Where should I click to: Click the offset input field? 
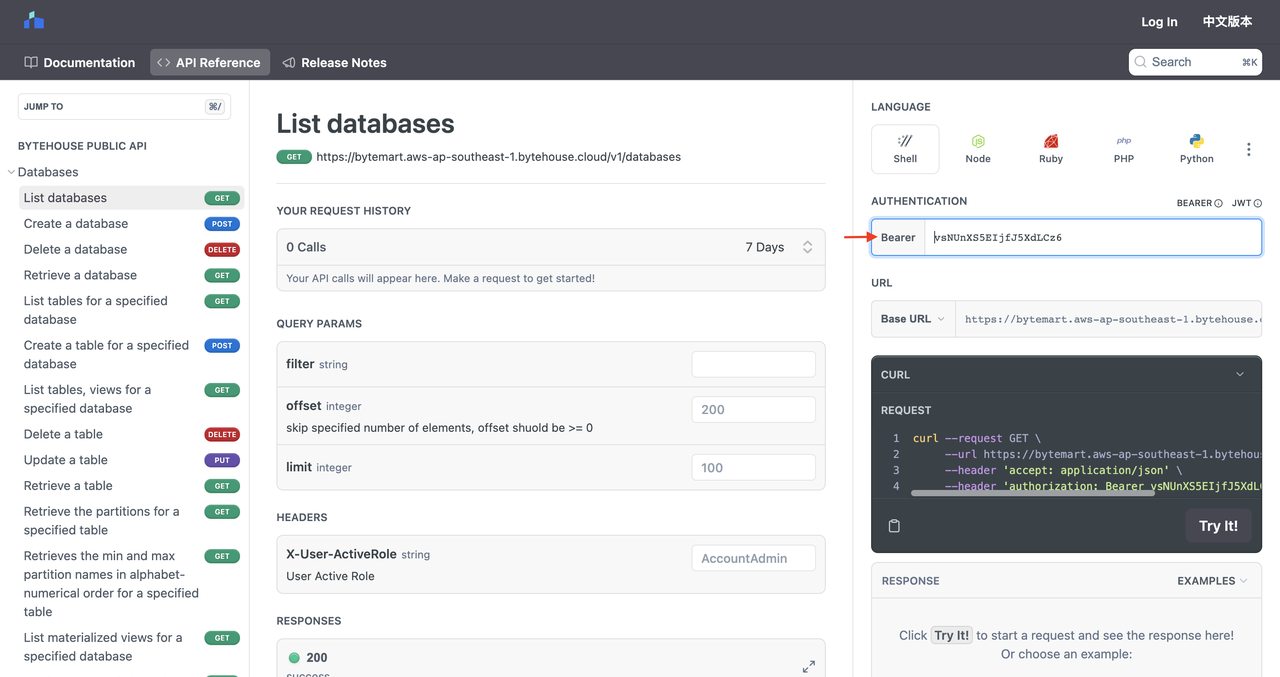click(753, 409)
